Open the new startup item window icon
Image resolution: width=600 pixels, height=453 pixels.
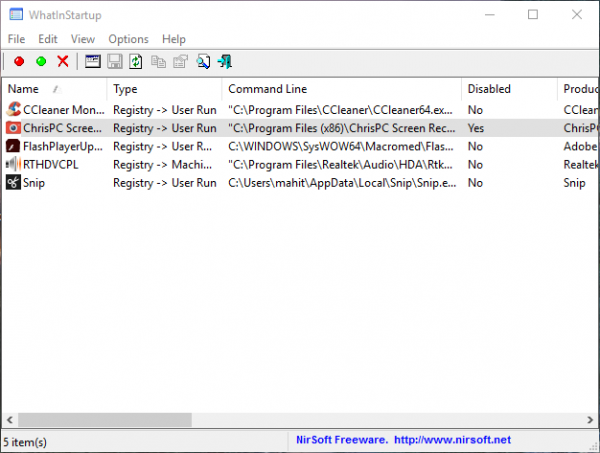93,61
